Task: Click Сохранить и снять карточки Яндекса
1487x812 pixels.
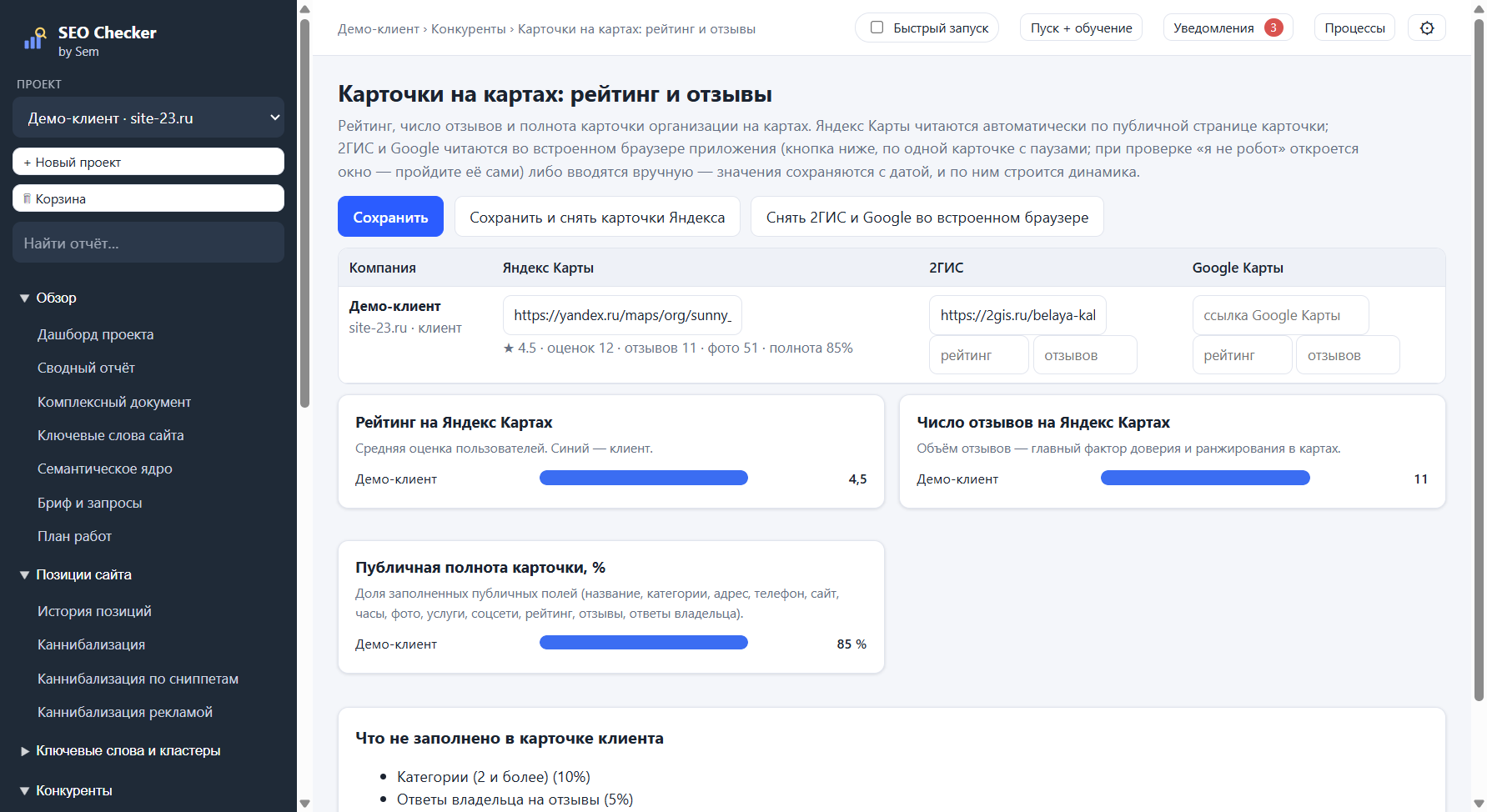Action: pos(597,217)
